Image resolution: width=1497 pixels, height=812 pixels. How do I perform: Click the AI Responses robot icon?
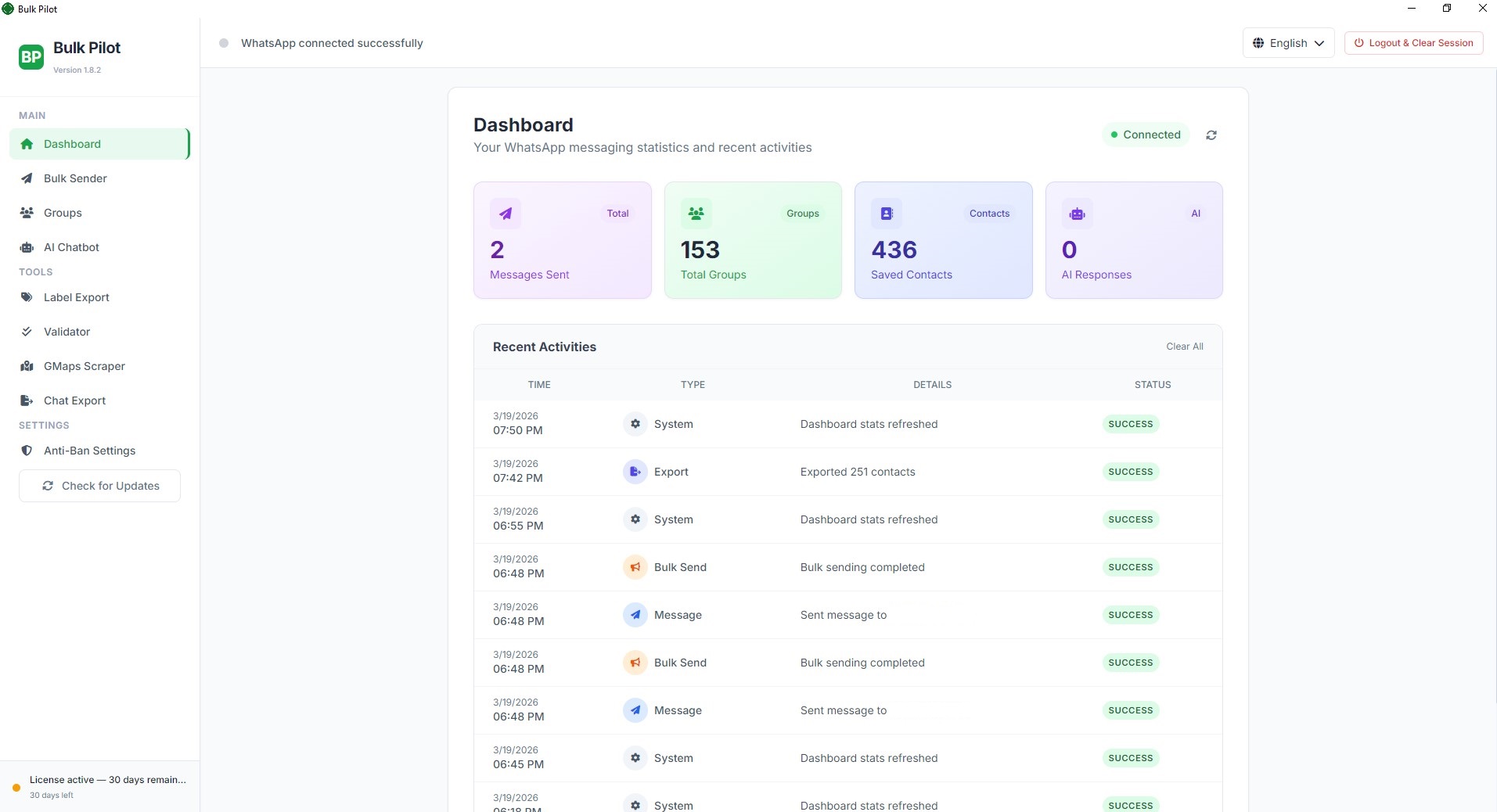point(1077,214)
